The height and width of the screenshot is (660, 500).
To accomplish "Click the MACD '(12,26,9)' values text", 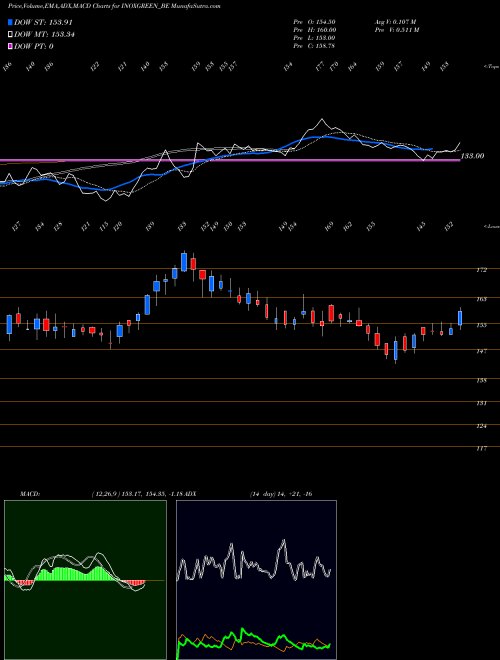I will (137, 494).
